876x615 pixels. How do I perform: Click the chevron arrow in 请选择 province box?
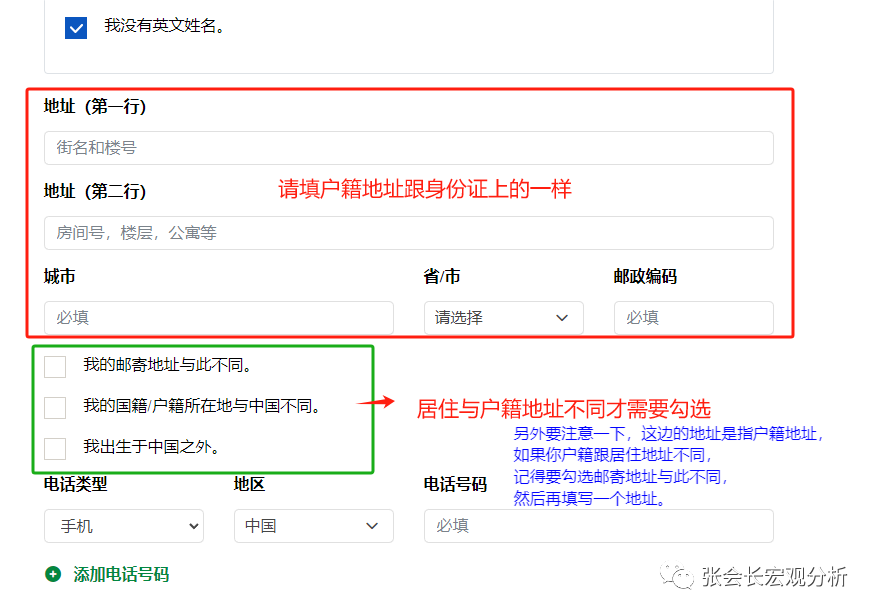point(561,318)
